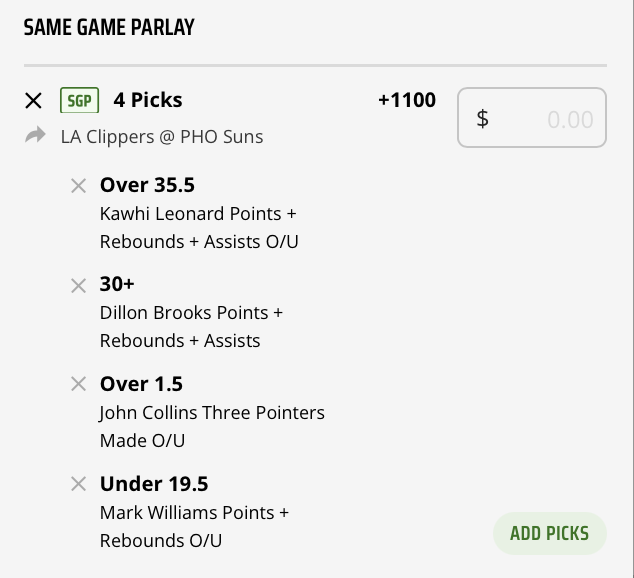Select the Over 35.5 pick label
Screen dimensions: 634x578
pyautogui.click(x=147, y=185)
